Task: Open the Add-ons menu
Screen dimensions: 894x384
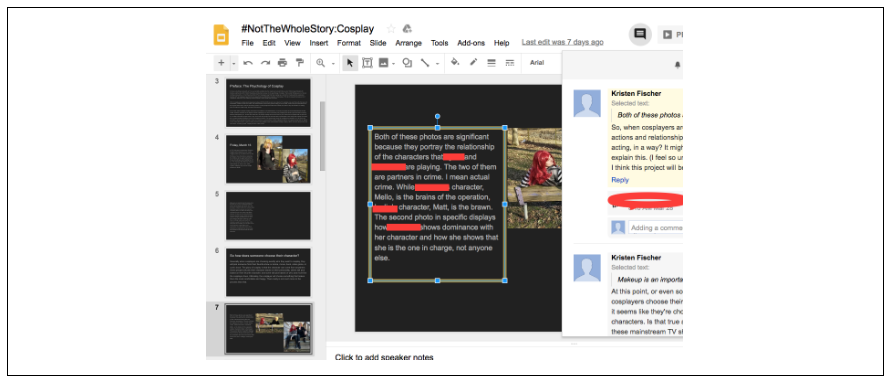Action: (471, 43)
